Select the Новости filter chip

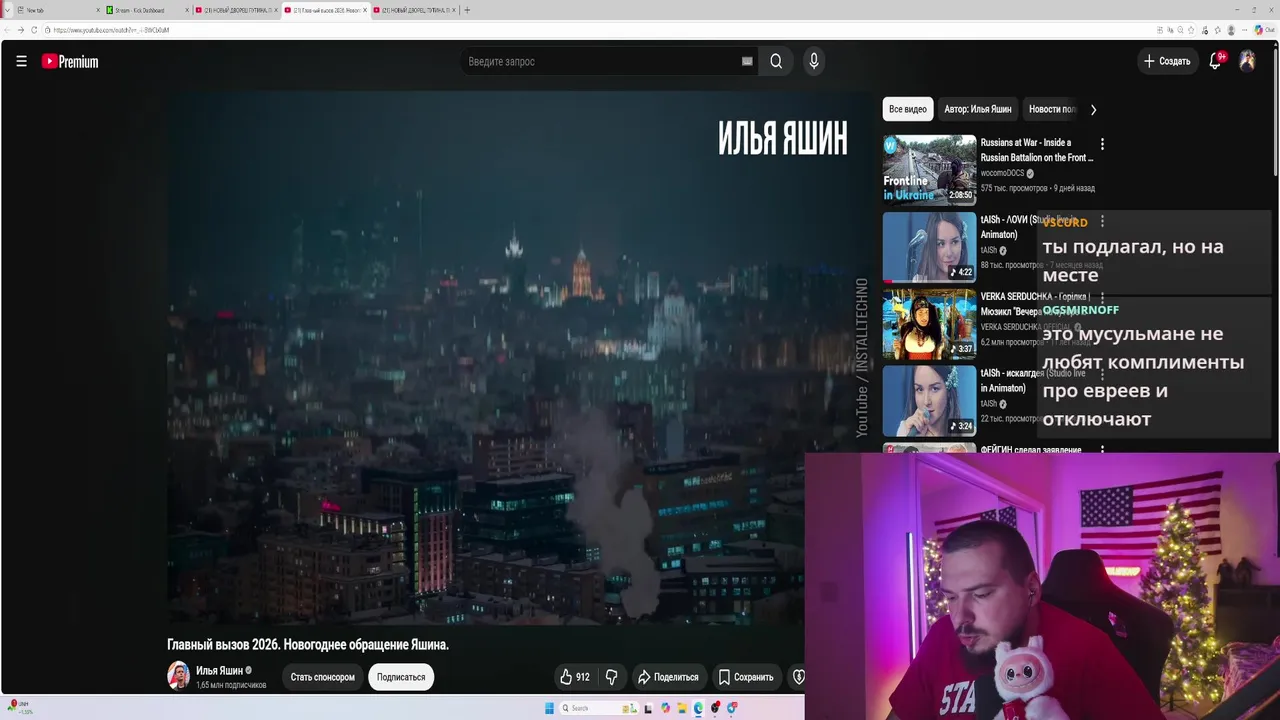pyautogui.click(x=1051, y=109)
